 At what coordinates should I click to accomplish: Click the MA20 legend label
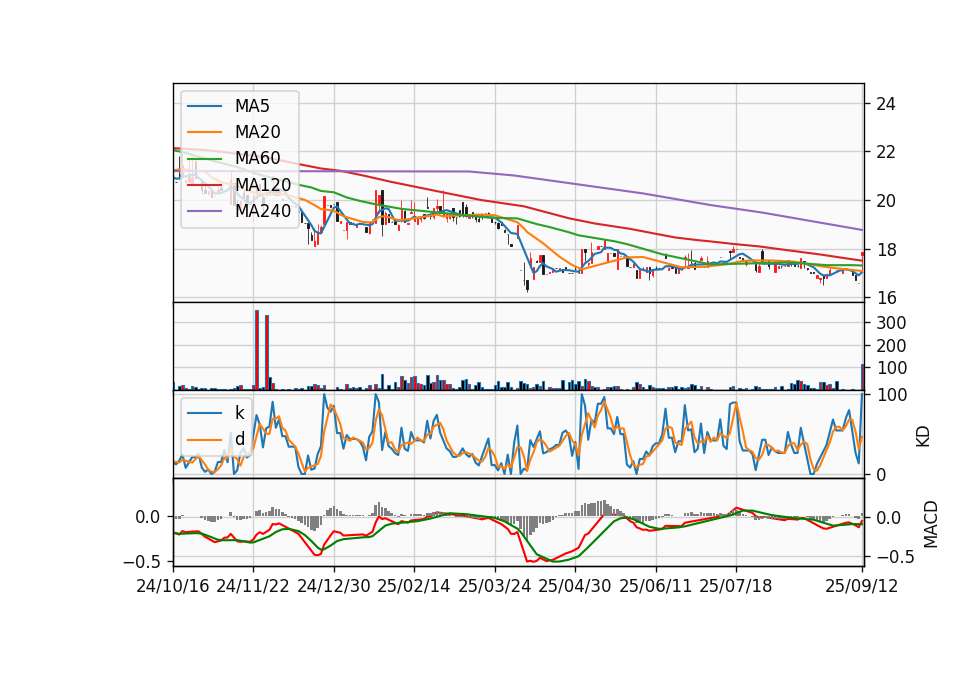pyautogui.click(x=257, y=132)
